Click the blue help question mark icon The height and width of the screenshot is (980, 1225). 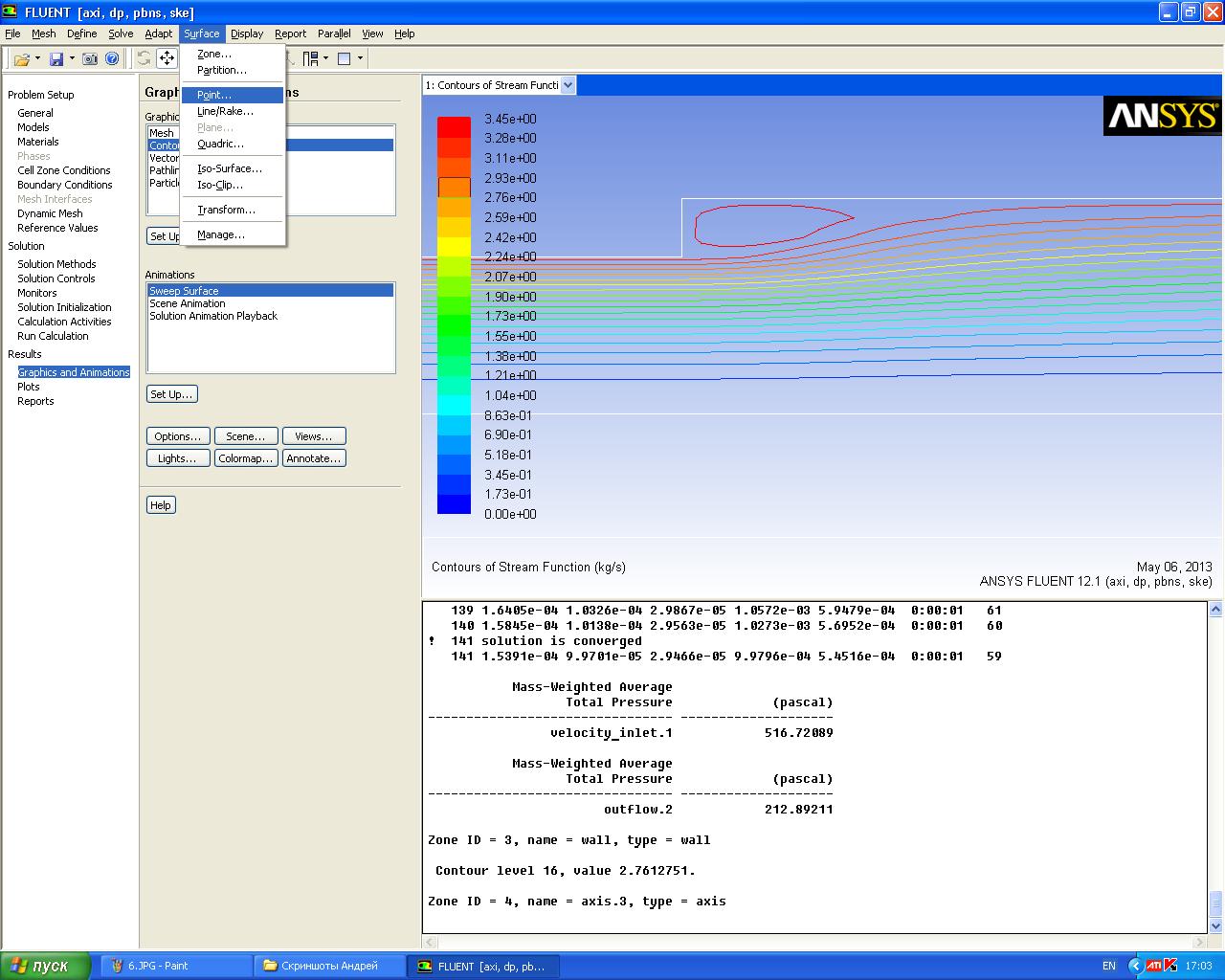(112, 58)
